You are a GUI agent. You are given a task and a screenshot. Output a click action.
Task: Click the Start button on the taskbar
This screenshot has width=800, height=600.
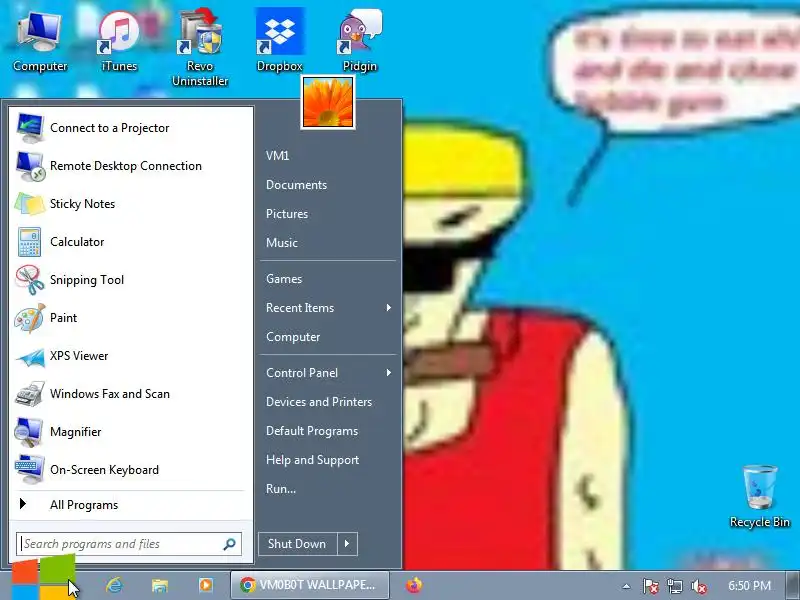(x=43, y=579)
